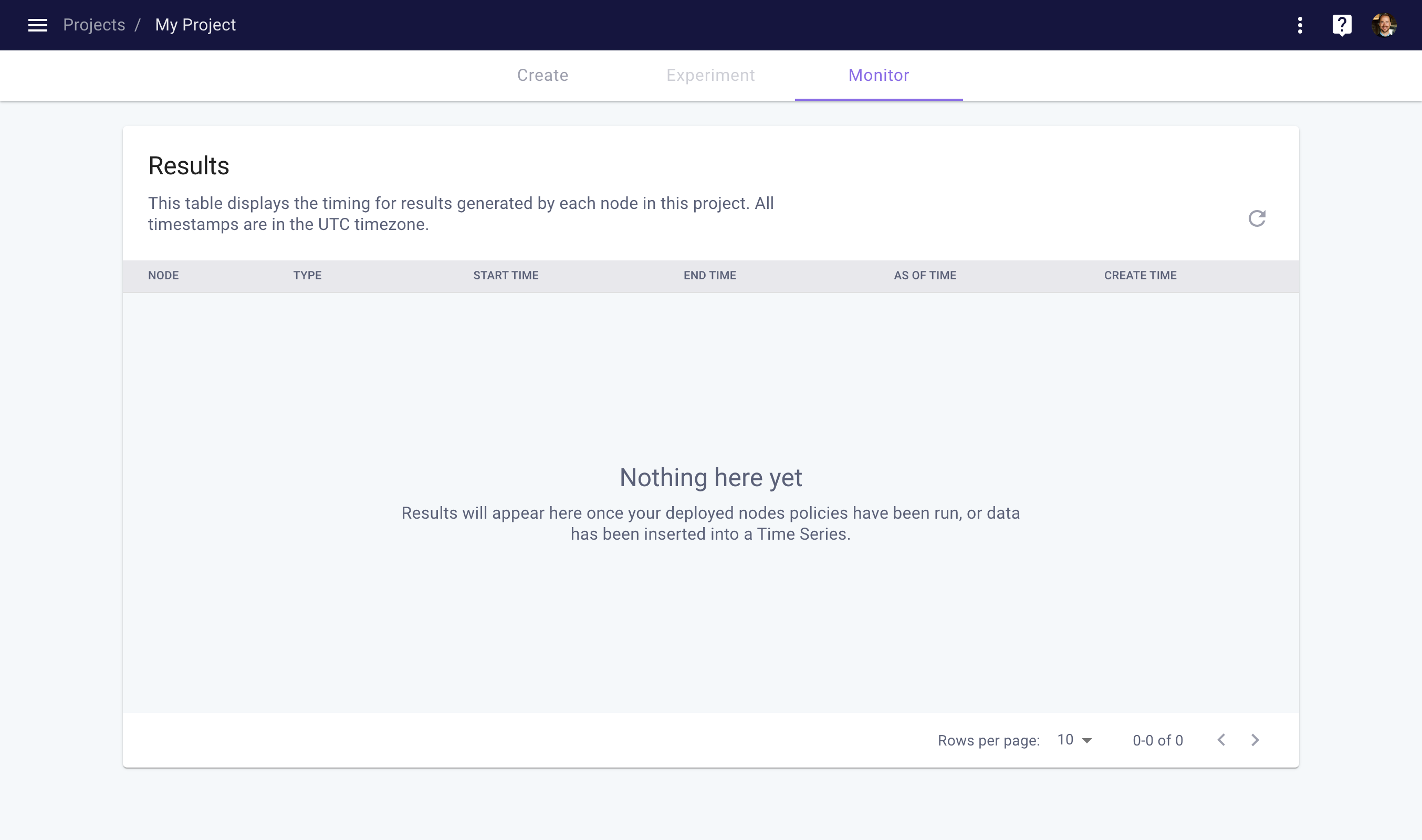This screenshot has height=840, width=1422.
Task: Click the NODE column header
Action: [x=163, y=276]
